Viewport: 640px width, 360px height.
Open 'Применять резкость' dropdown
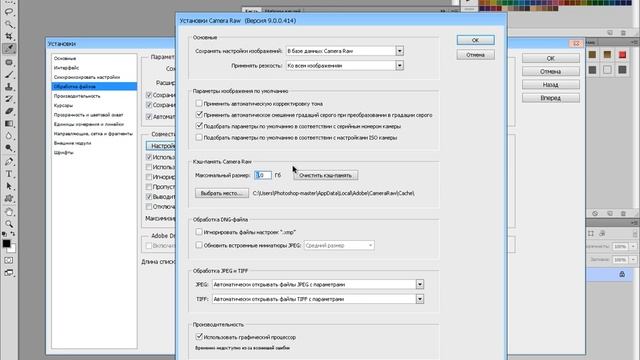(400, 65)
